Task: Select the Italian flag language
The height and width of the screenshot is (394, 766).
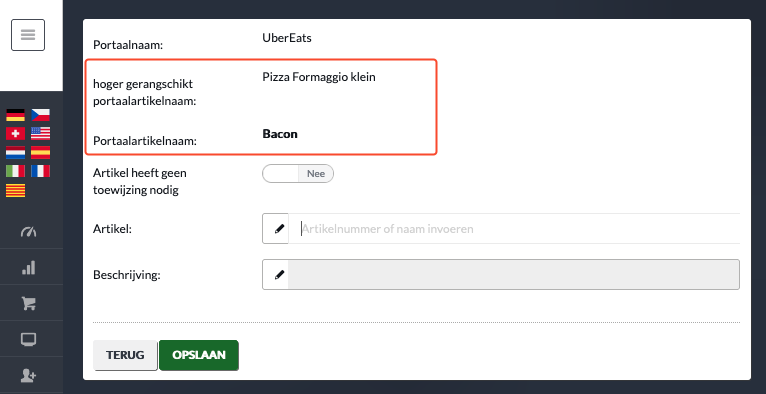Action: (x=15, y=171)
